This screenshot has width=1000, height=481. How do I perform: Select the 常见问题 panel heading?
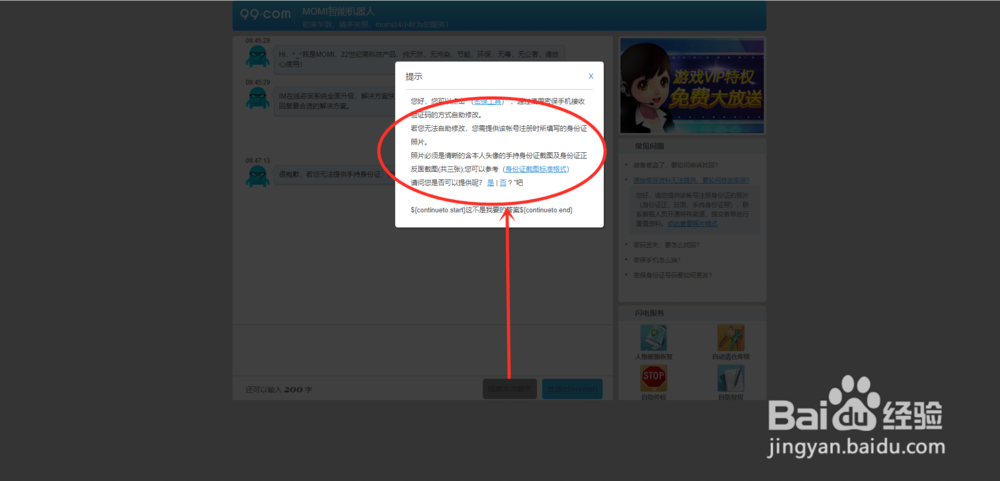[649, 146]
